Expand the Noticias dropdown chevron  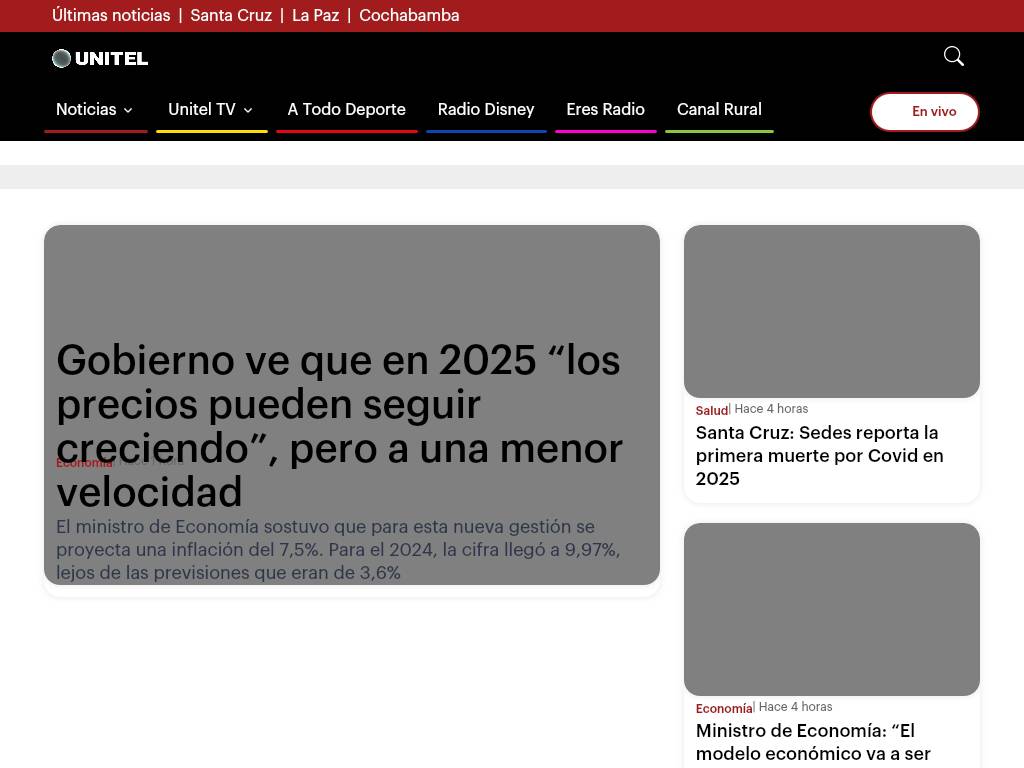[128, 110]
